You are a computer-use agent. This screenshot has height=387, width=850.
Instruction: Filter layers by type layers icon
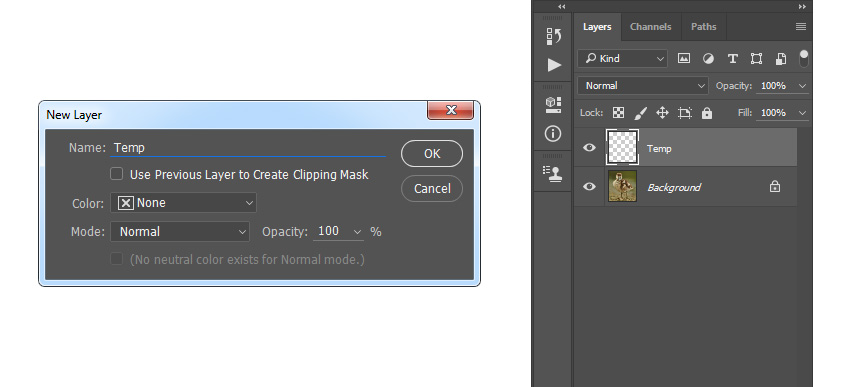732,59
